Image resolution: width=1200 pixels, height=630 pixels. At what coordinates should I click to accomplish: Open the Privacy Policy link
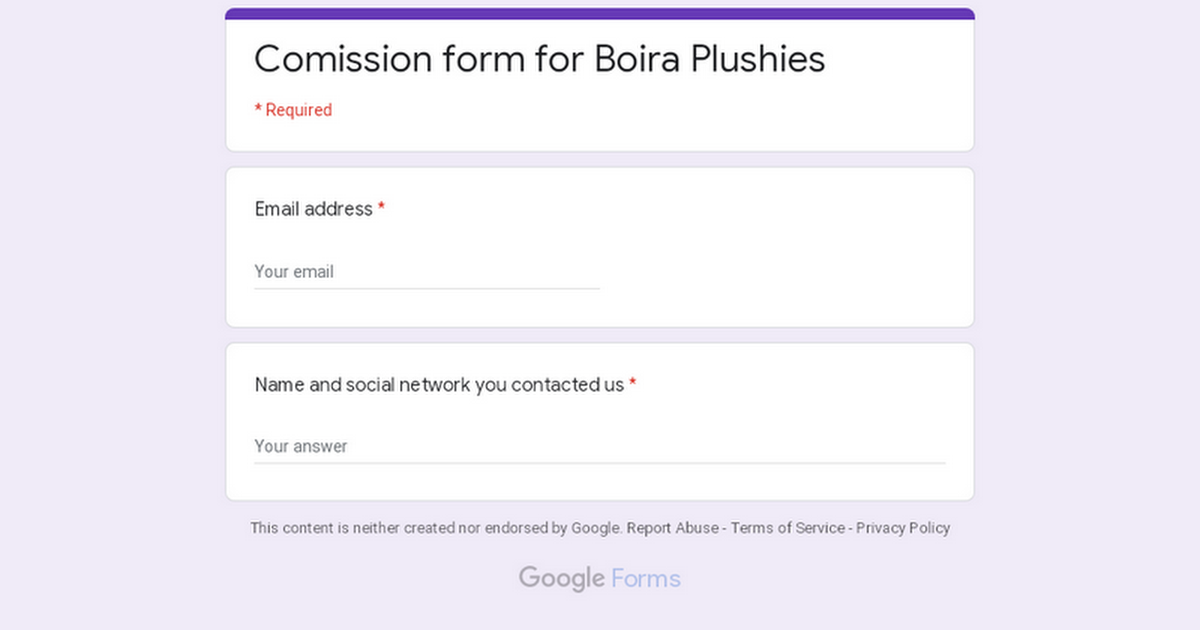point(903,528)
